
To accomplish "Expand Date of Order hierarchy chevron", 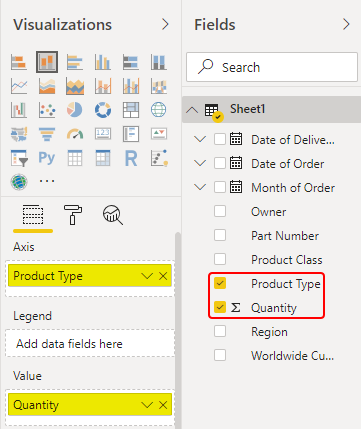I will point(200,163).
